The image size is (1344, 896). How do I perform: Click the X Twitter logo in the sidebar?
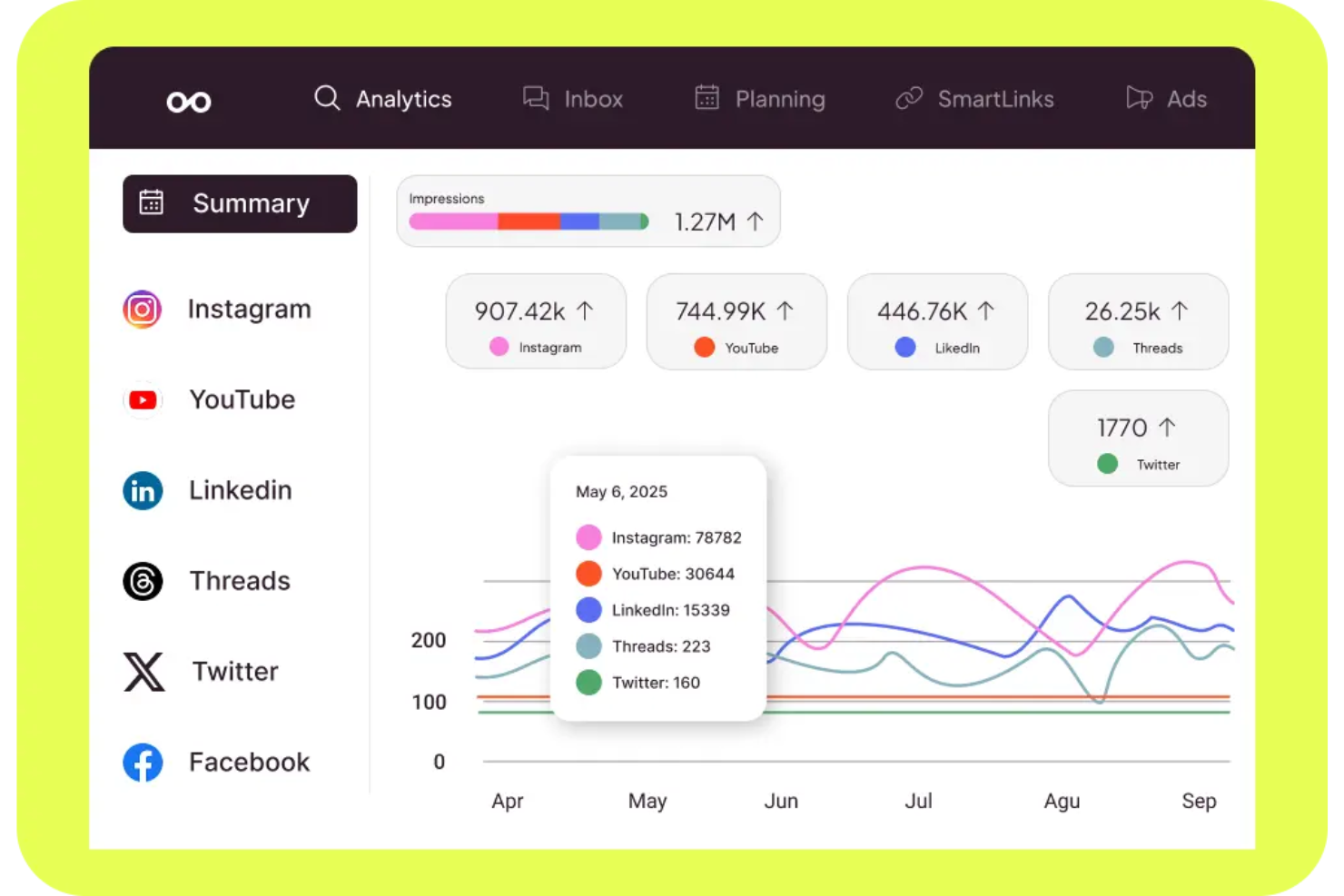tap(143, 672)
